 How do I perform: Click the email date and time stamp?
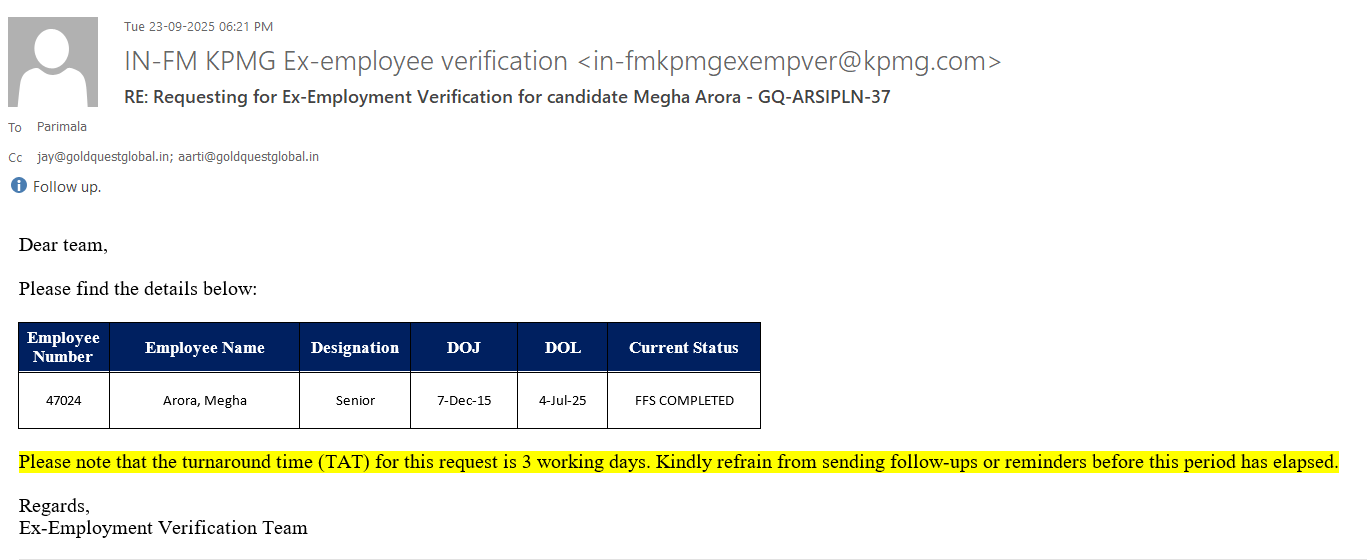click(x=198, y=27)
